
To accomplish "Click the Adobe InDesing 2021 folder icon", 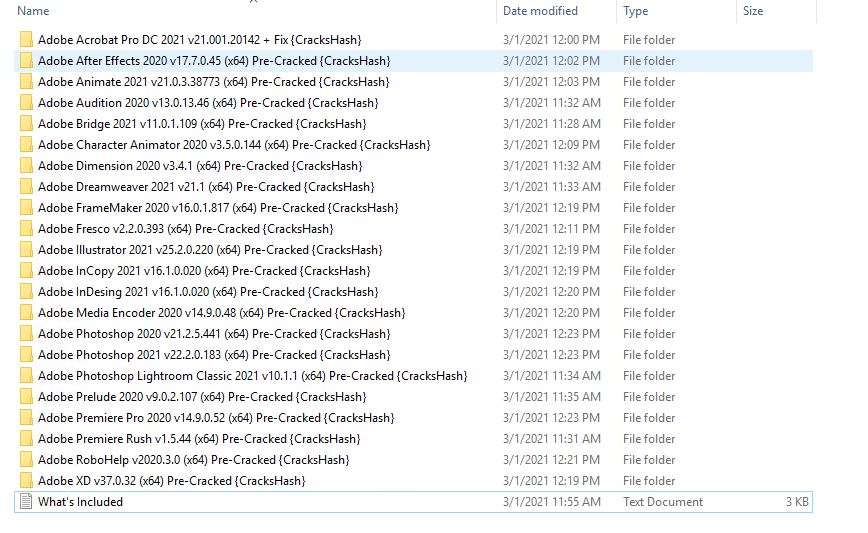I will (x=26, y=292).
